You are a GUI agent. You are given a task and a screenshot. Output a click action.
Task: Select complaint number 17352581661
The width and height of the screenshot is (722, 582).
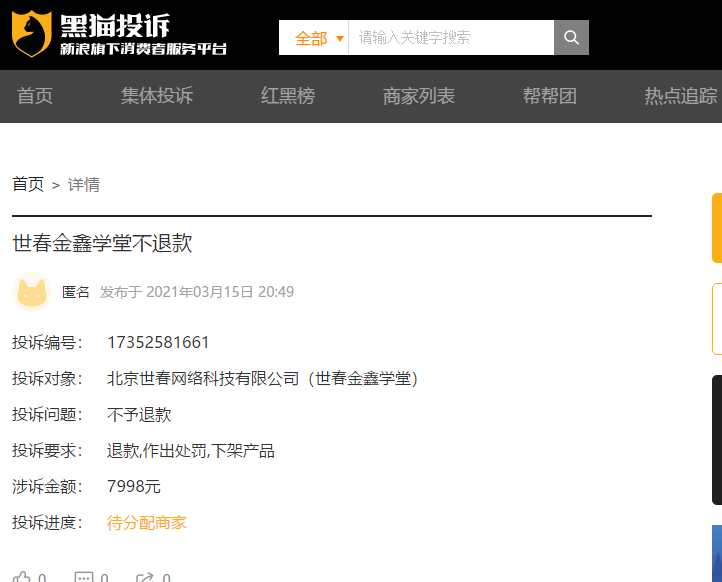tap(158, 343)
